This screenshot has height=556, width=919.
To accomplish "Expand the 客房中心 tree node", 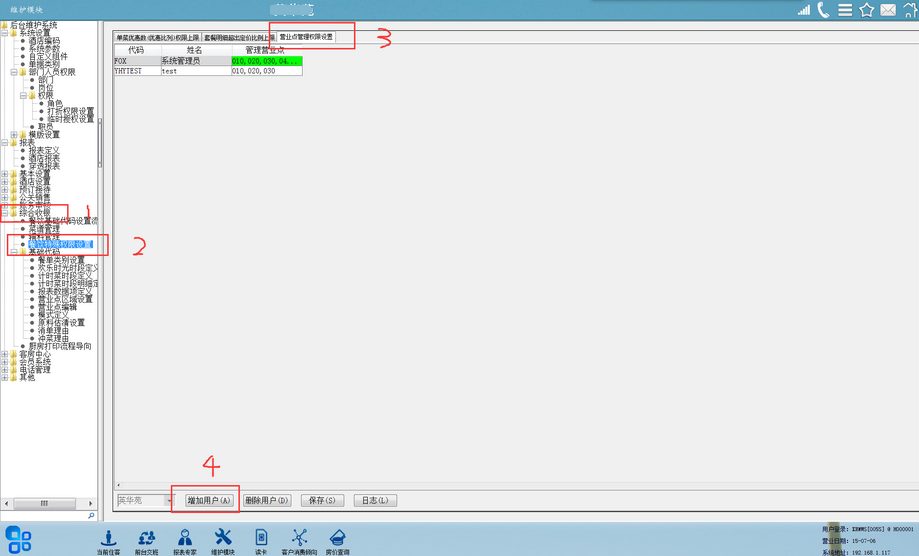I will pos(5,354).
